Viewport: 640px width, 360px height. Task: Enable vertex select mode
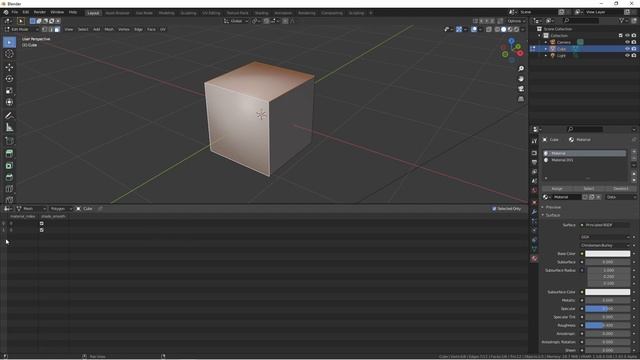(44, 29)
